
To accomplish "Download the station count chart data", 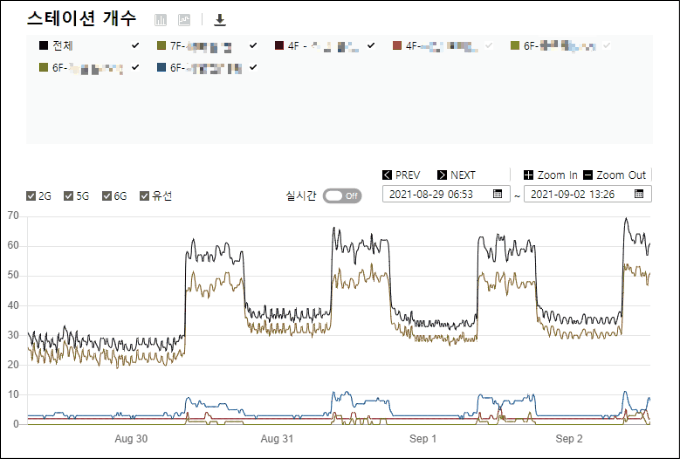I will point(220,20).
